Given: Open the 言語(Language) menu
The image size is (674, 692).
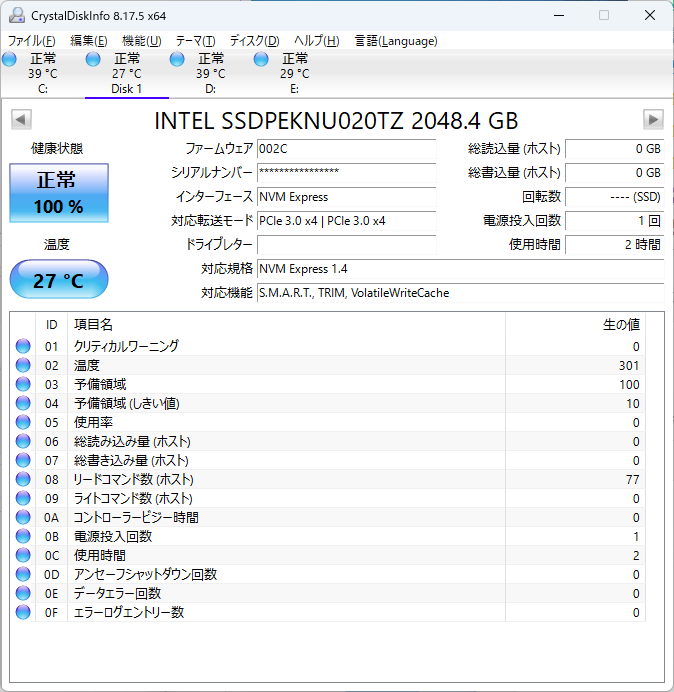Looking at the screenshot, I should tap(395, 41).
